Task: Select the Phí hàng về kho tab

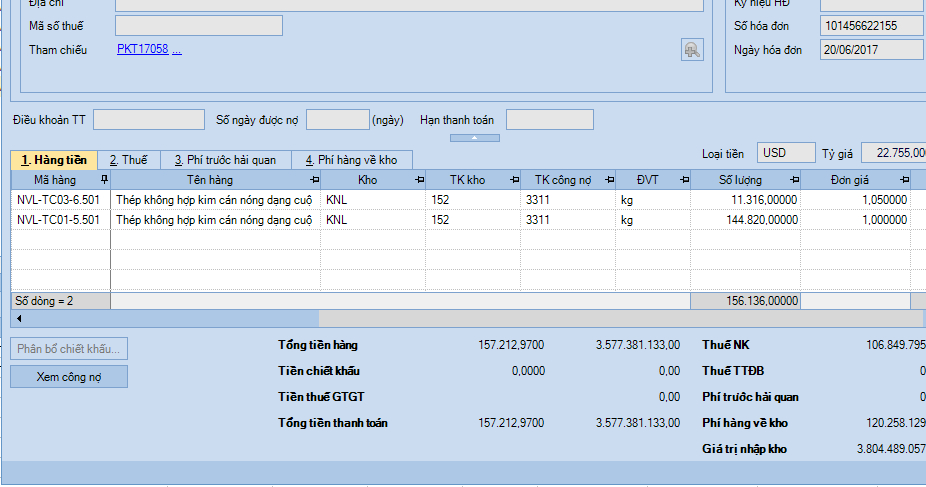Action: click(351, 160)
